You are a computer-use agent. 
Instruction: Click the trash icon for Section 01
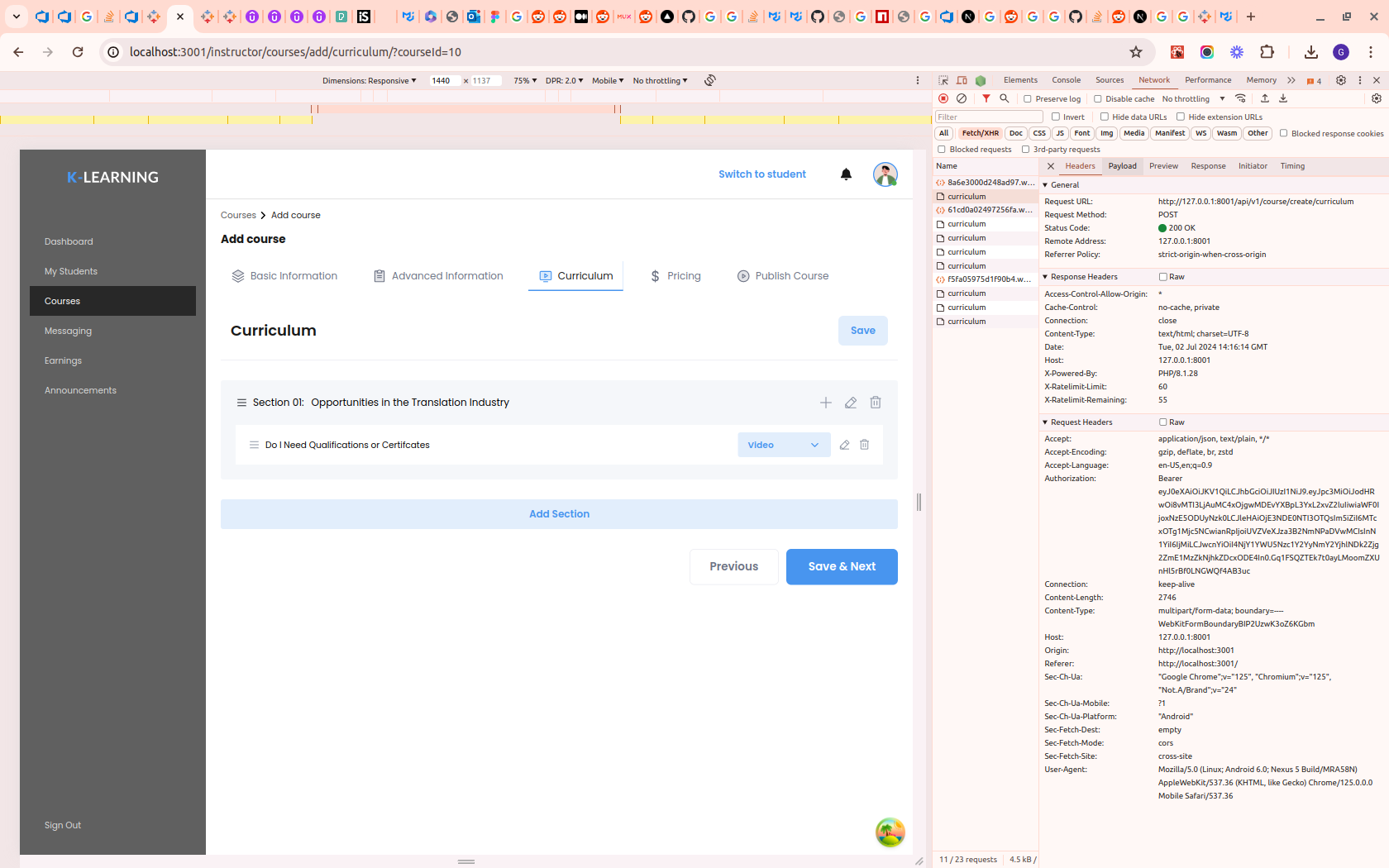point(875,403)
